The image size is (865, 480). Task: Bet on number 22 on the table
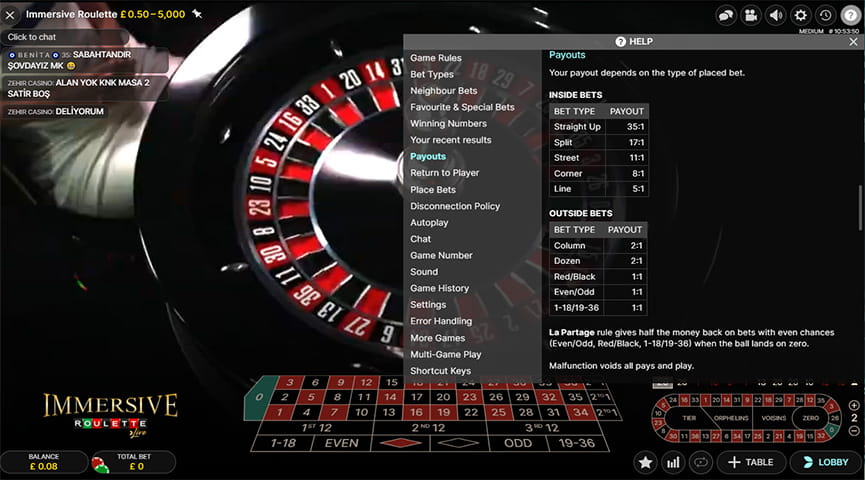[x=471, y=413]
